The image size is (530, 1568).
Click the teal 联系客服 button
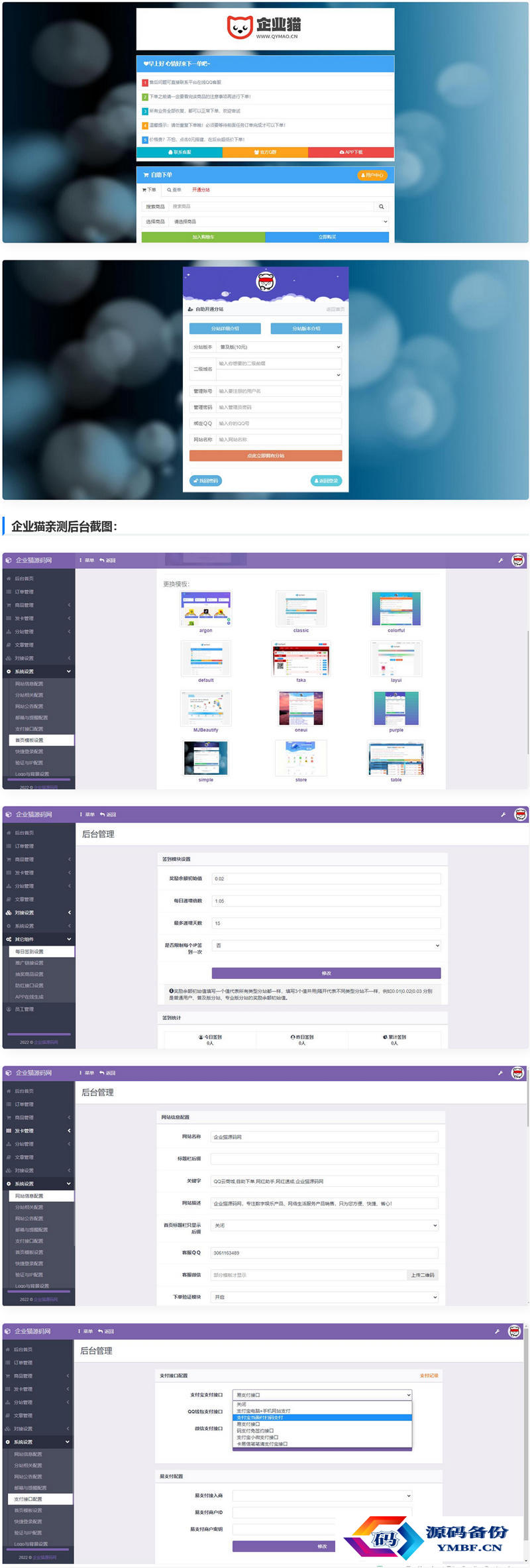(180, 152)
